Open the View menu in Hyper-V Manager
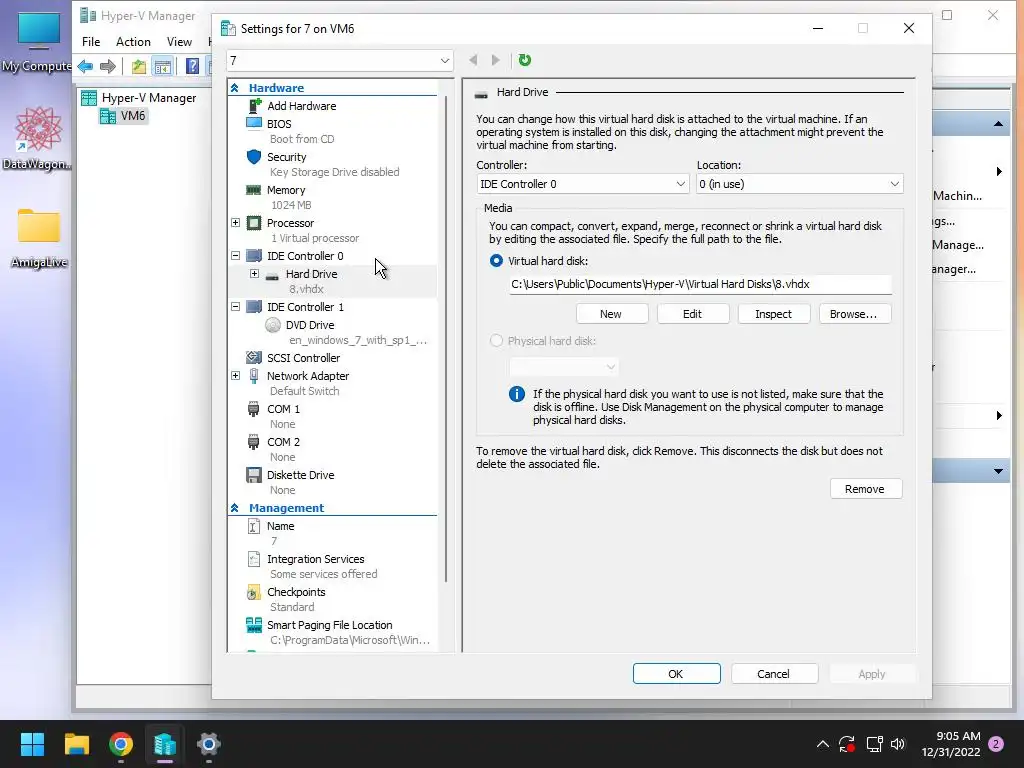Screen dimensions: 1024x768 click(179, 42)
